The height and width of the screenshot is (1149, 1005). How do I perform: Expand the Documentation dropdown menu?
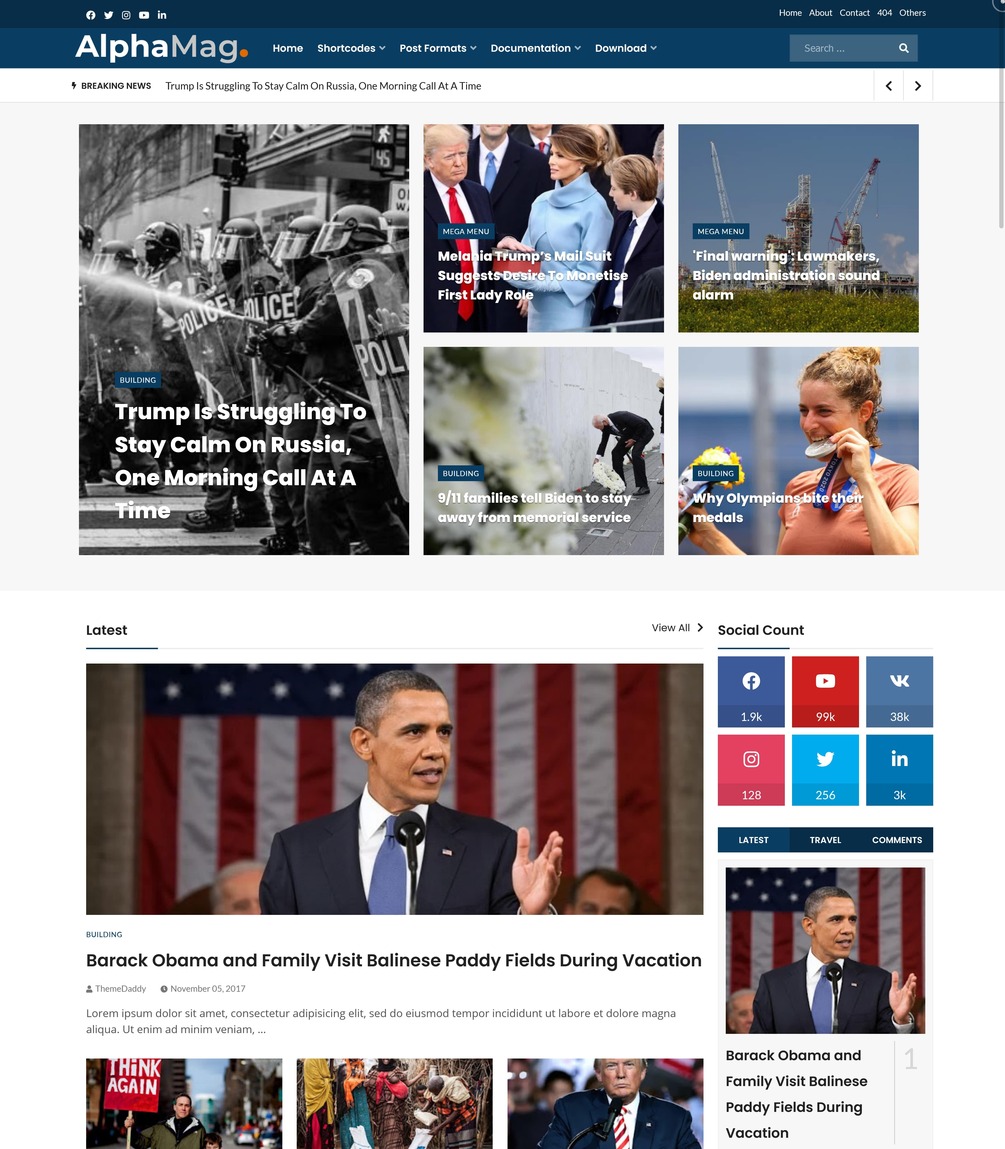[x=535, y=48]
